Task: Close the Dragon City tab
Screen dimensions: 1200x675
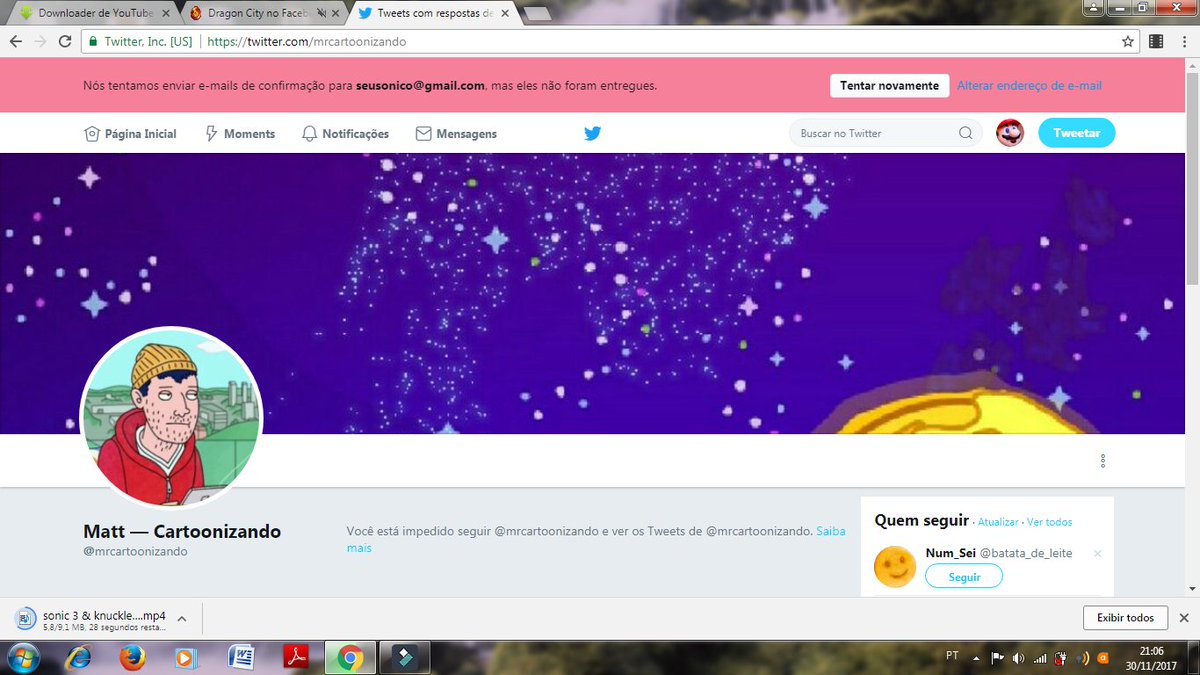Action: pos(335,13)
